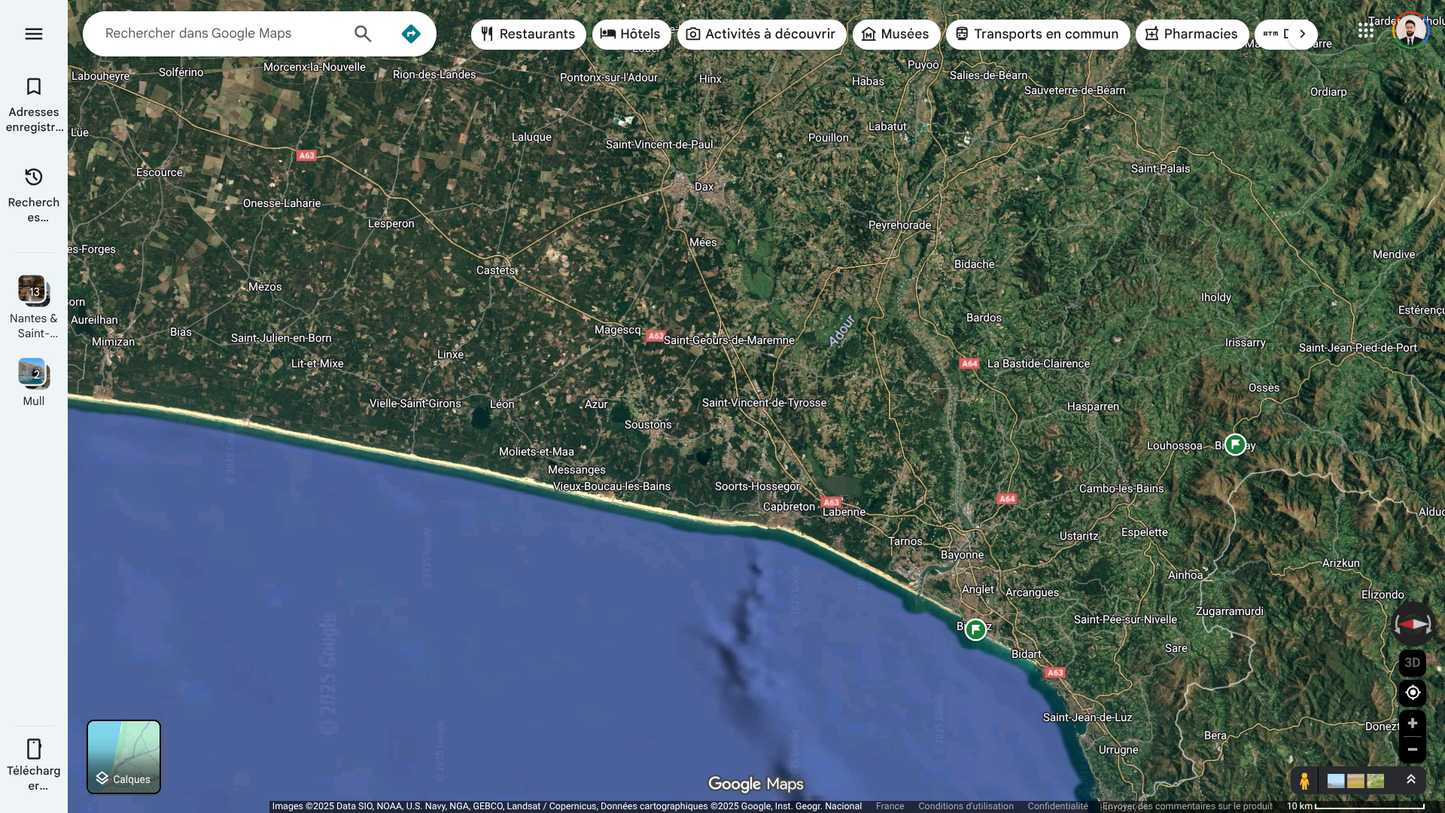Center map on my location
This screenshot has height=813, width=1445.
click(x=1412, y=692)
